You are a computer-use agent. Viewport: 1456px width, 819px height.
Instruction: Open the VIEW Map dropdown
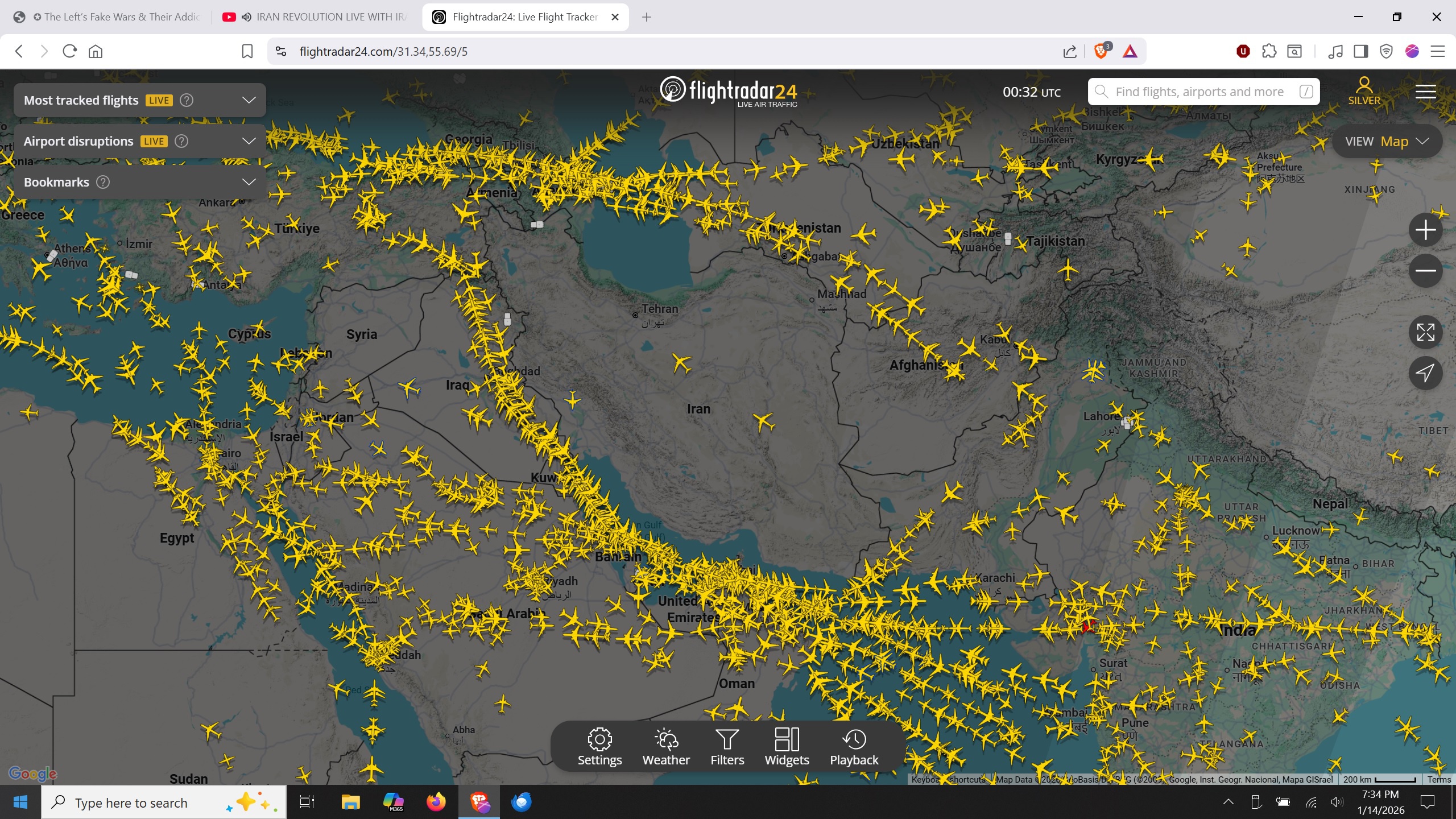tap(1387, 141)
